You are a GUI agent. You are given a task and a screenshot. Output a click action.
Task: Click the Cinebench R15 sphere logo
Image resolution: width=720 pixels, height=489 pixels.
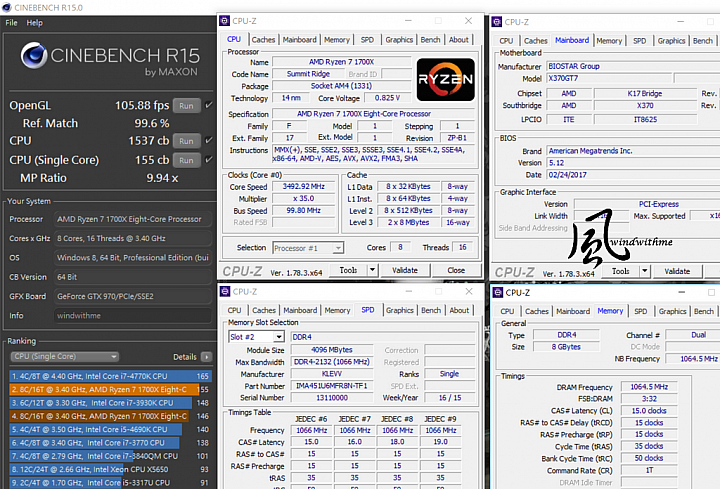click(x=34, y=55)
